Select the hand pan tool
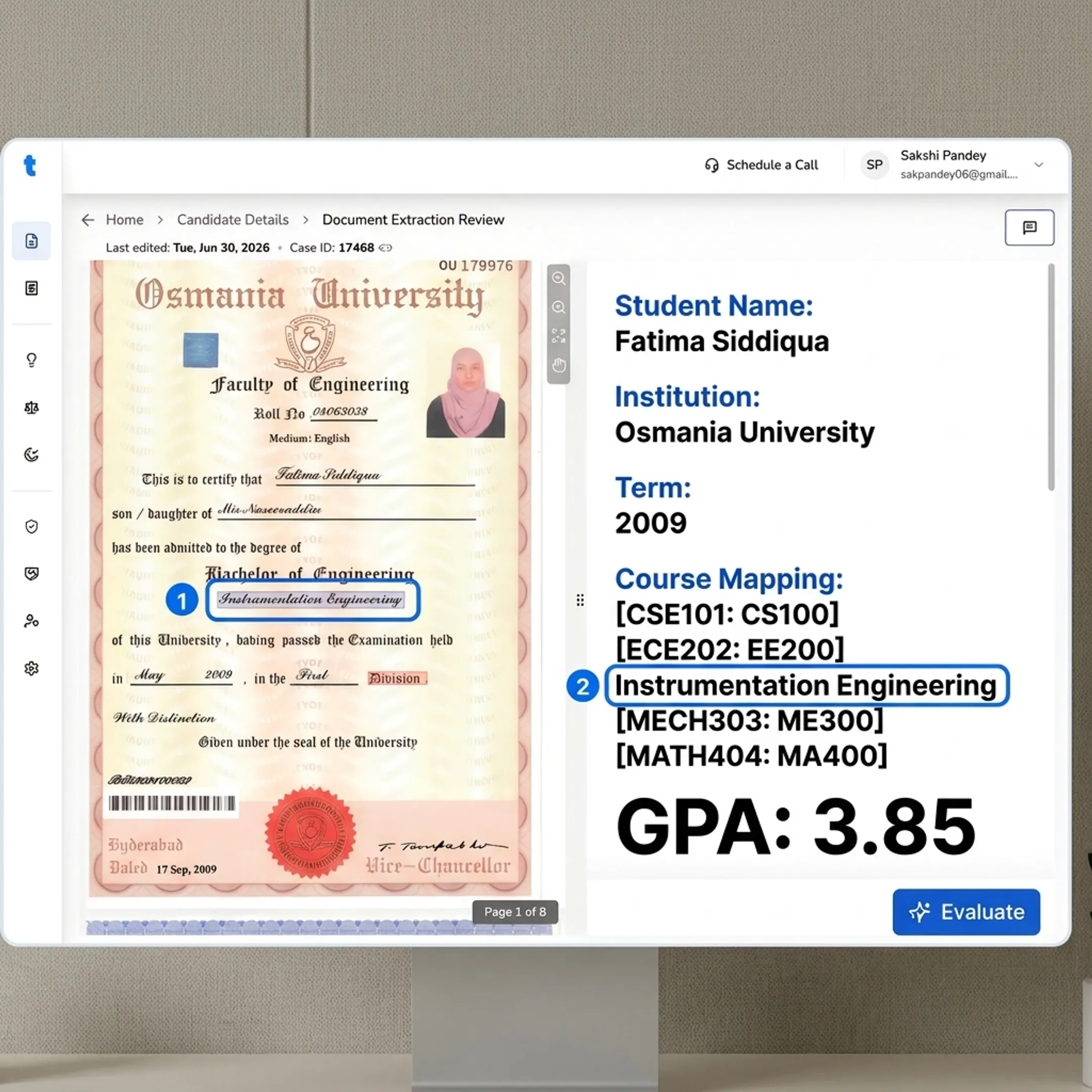Image resolution: width=1092 pixels, height=1092 pixels. click(x=559, y=365)
